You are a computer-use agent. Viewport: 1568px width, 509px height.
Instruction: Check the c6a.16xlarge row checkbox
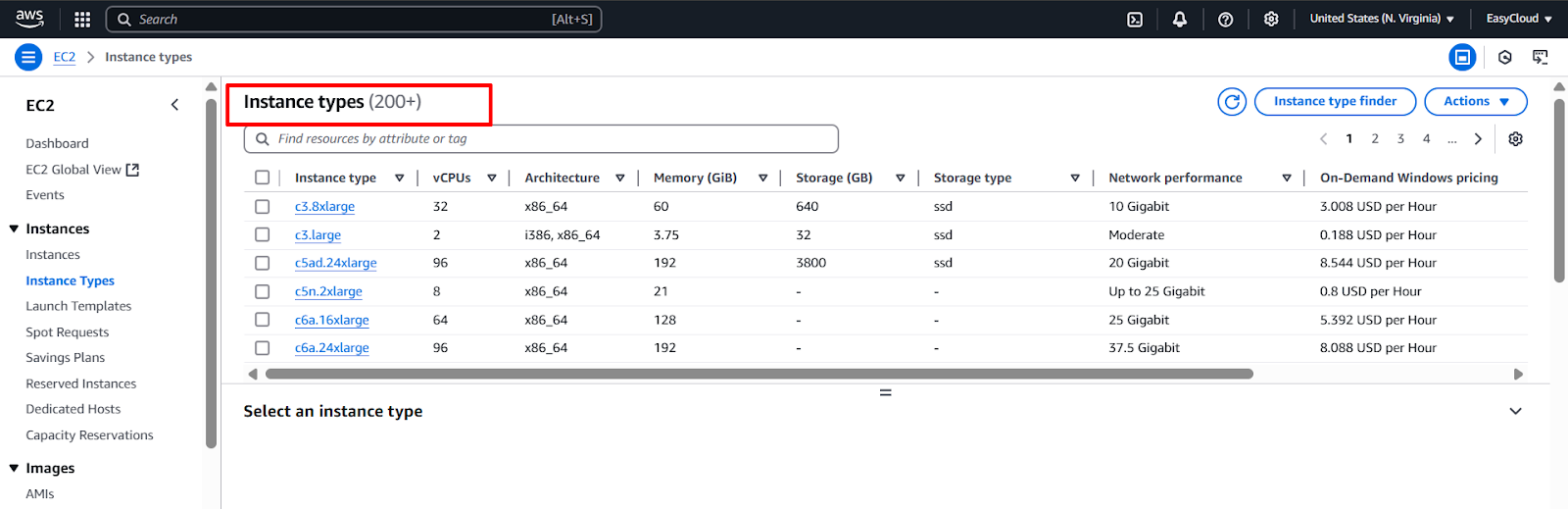[x=262, y=320]
